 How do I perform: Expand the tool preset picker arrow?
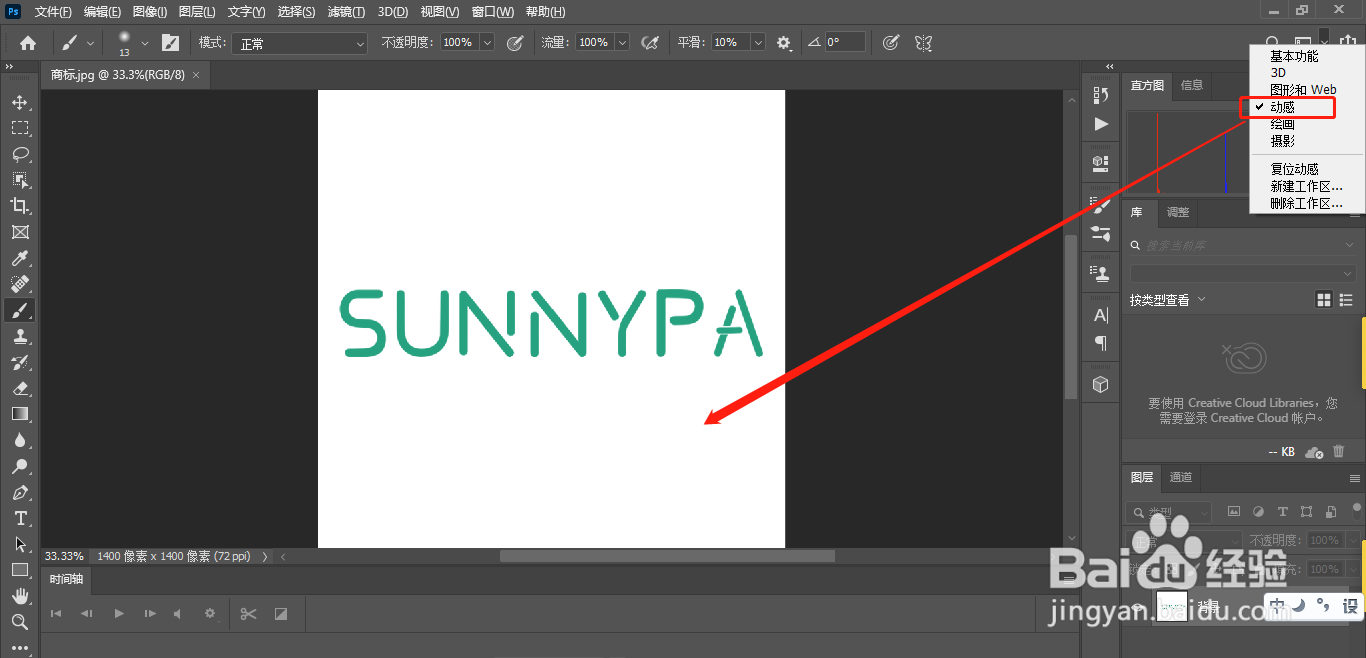point(91,43)
